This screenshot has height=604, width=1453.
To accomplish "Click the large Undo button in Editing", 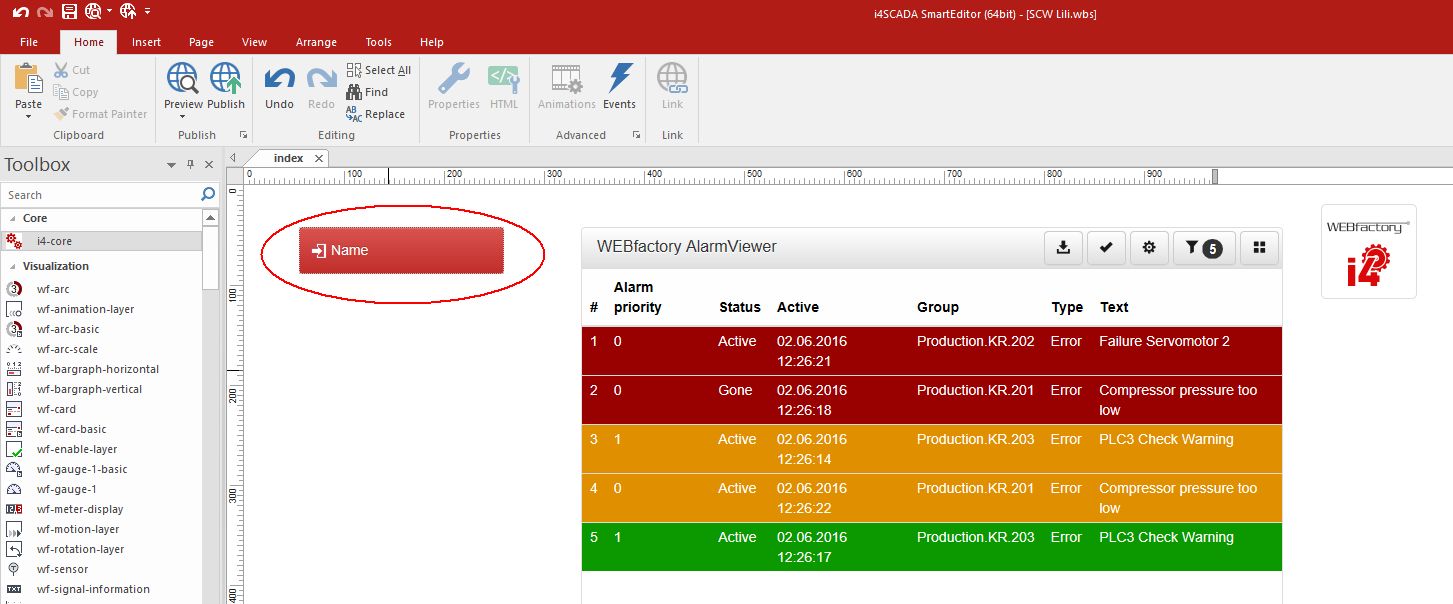I will coord(280,86).
